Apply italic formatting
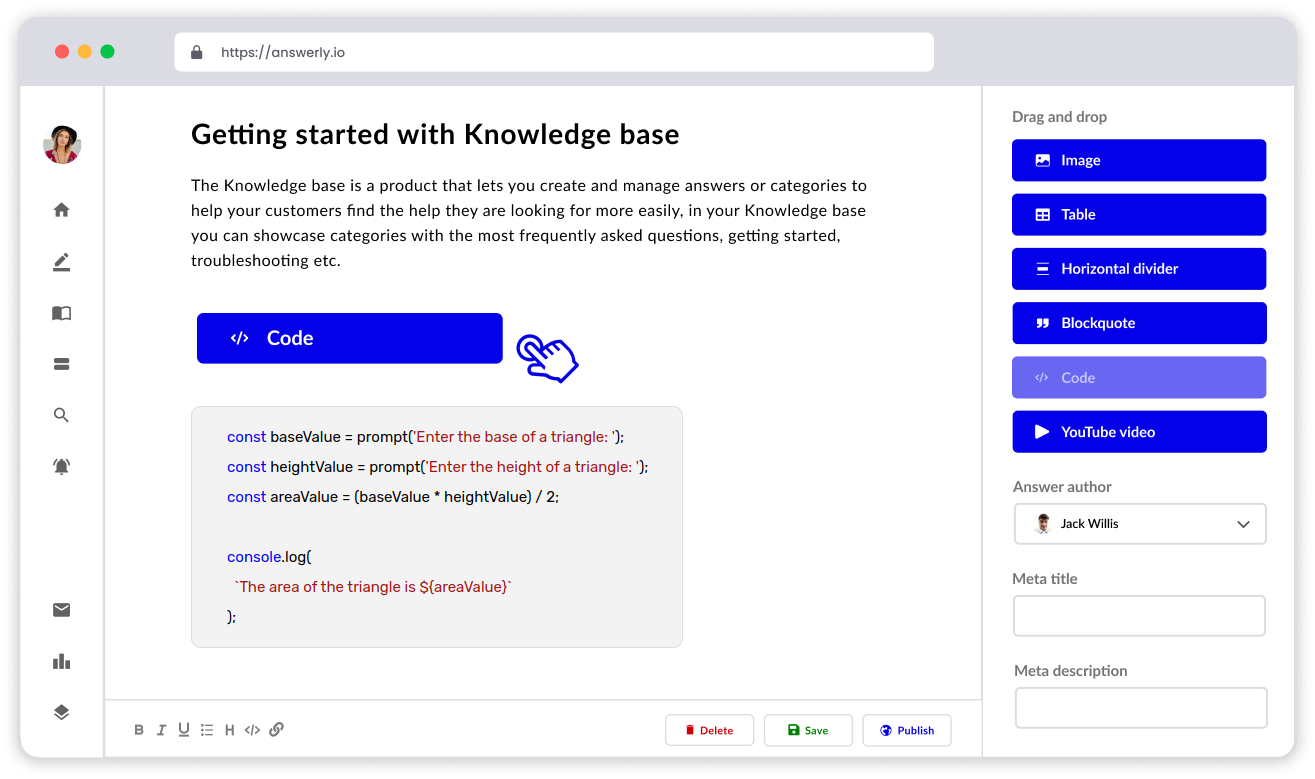The height and width of the screenshot is (779, 1315). point(161,730)
